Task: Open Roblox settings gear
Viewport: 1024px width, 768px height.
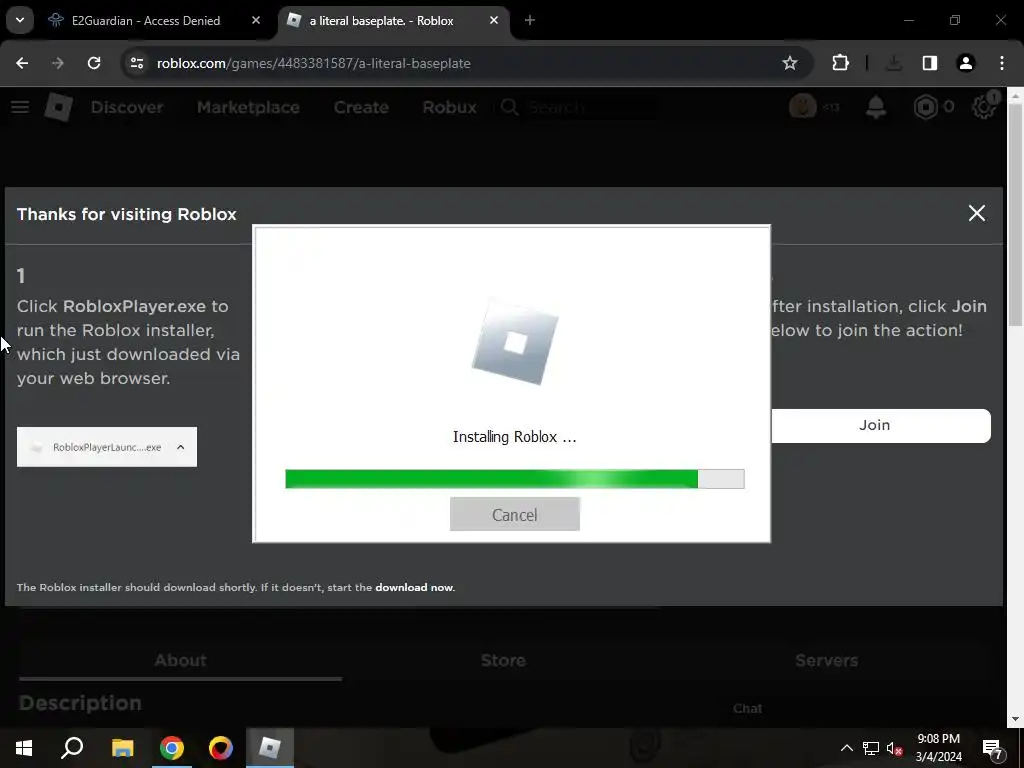Action: click(984, 107)
